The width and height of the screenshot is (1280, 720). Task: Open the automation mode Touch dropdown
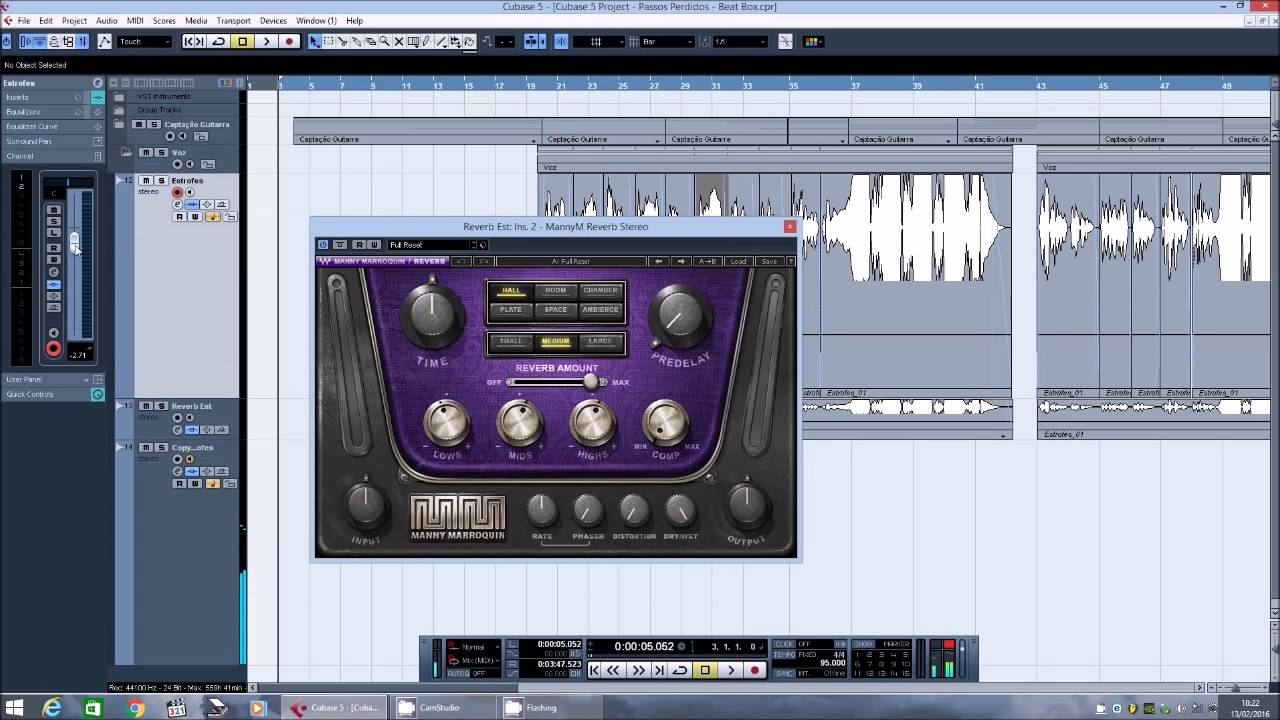[x=145, y=41]
